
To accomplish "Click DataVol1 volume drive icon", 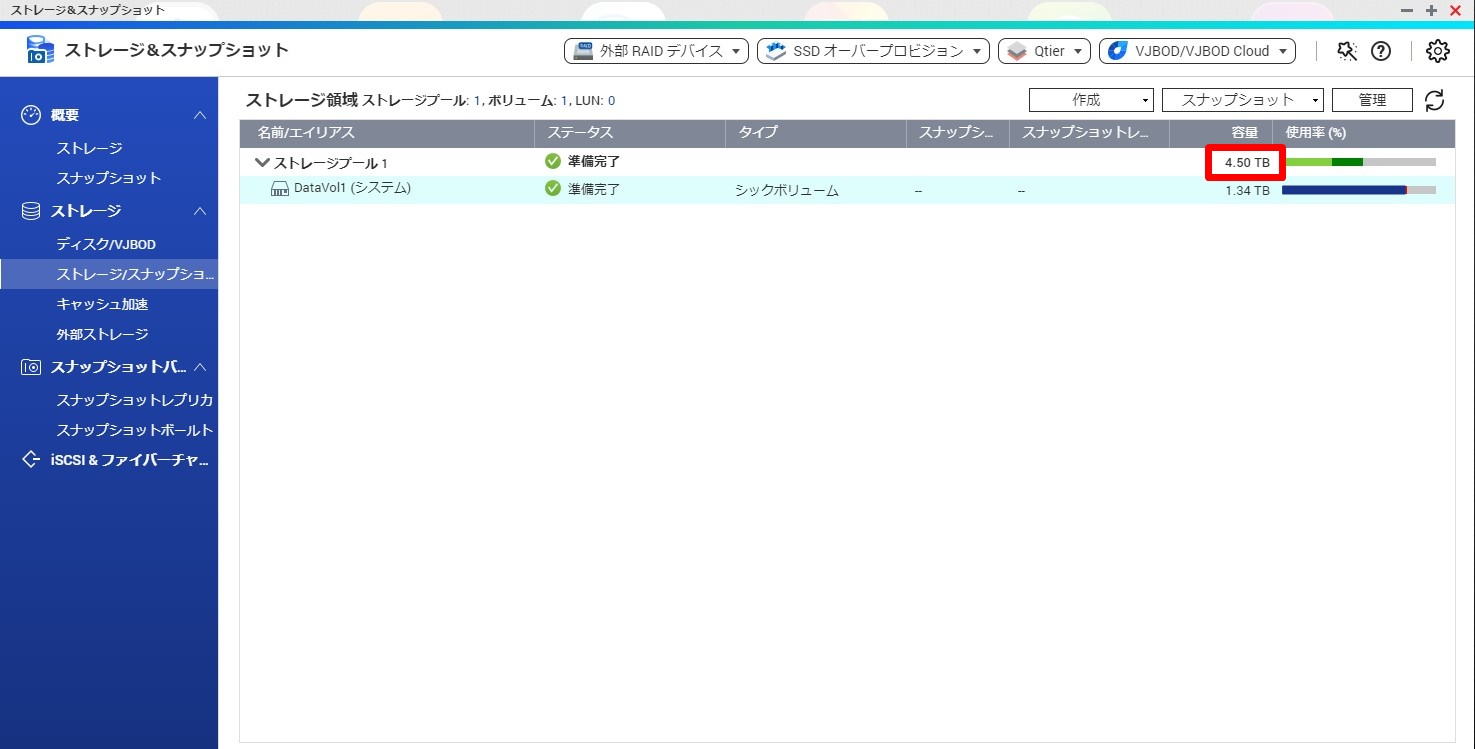I will tap(280, 189).
